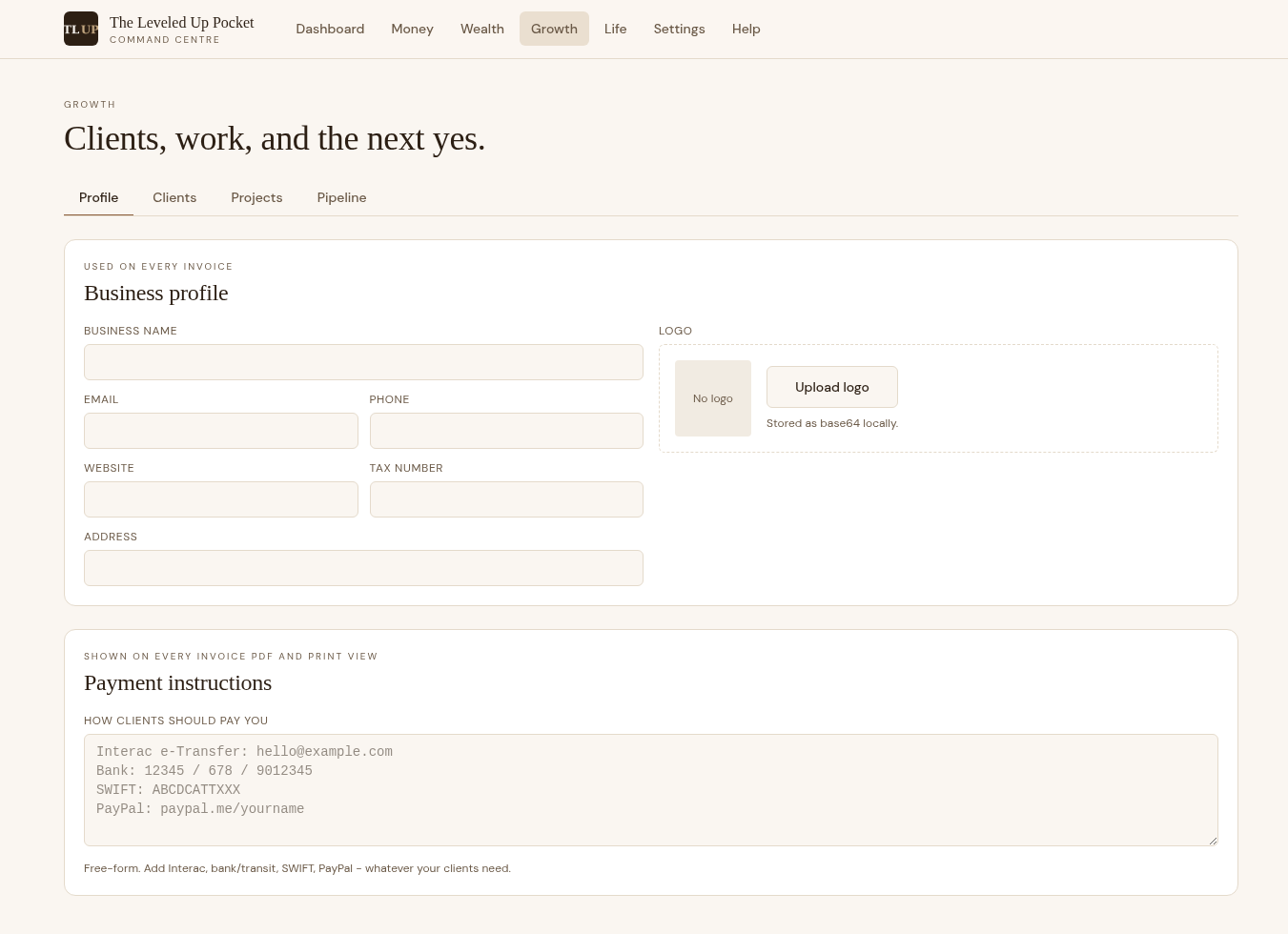Click the 'USED ON EVERY INVOICE' label
The width and height of the screenshot is (1288, 934).
158,267
